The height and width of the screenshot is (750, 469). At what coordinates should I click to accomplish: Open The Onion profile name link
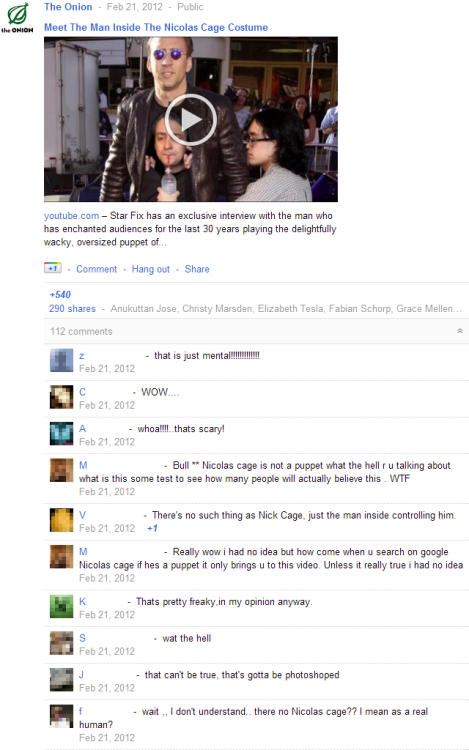pyautogui.click(x=68, y=7)
